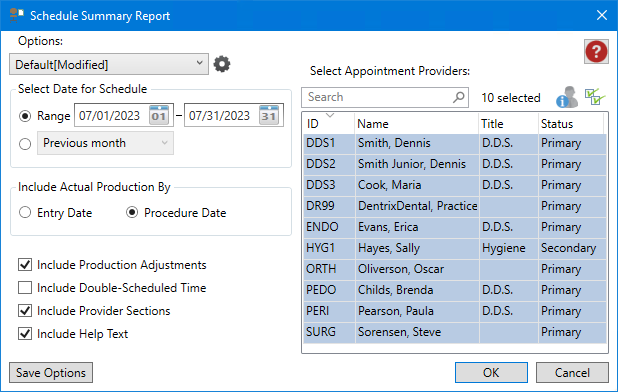Viewport: 618px width, 392px height.
Task: Select provider row Pearson, Paula
Action: pos(455,311)
